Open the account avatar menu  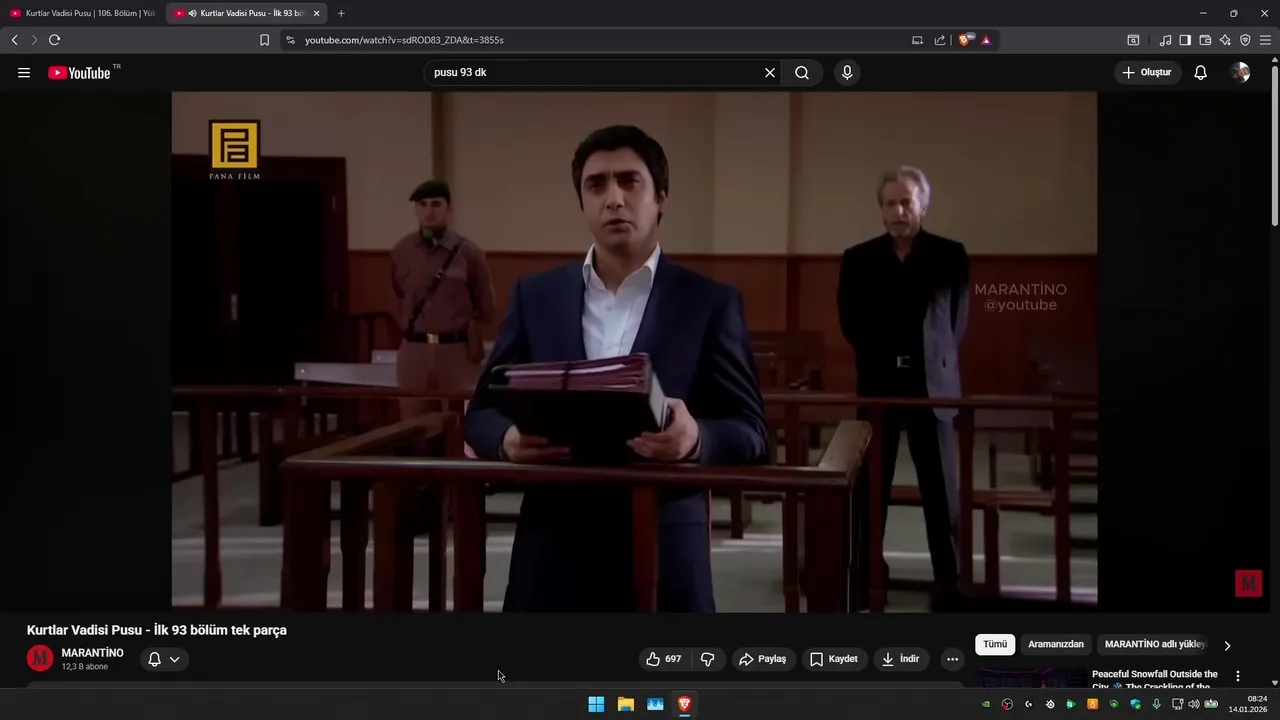click(1241, 73)
